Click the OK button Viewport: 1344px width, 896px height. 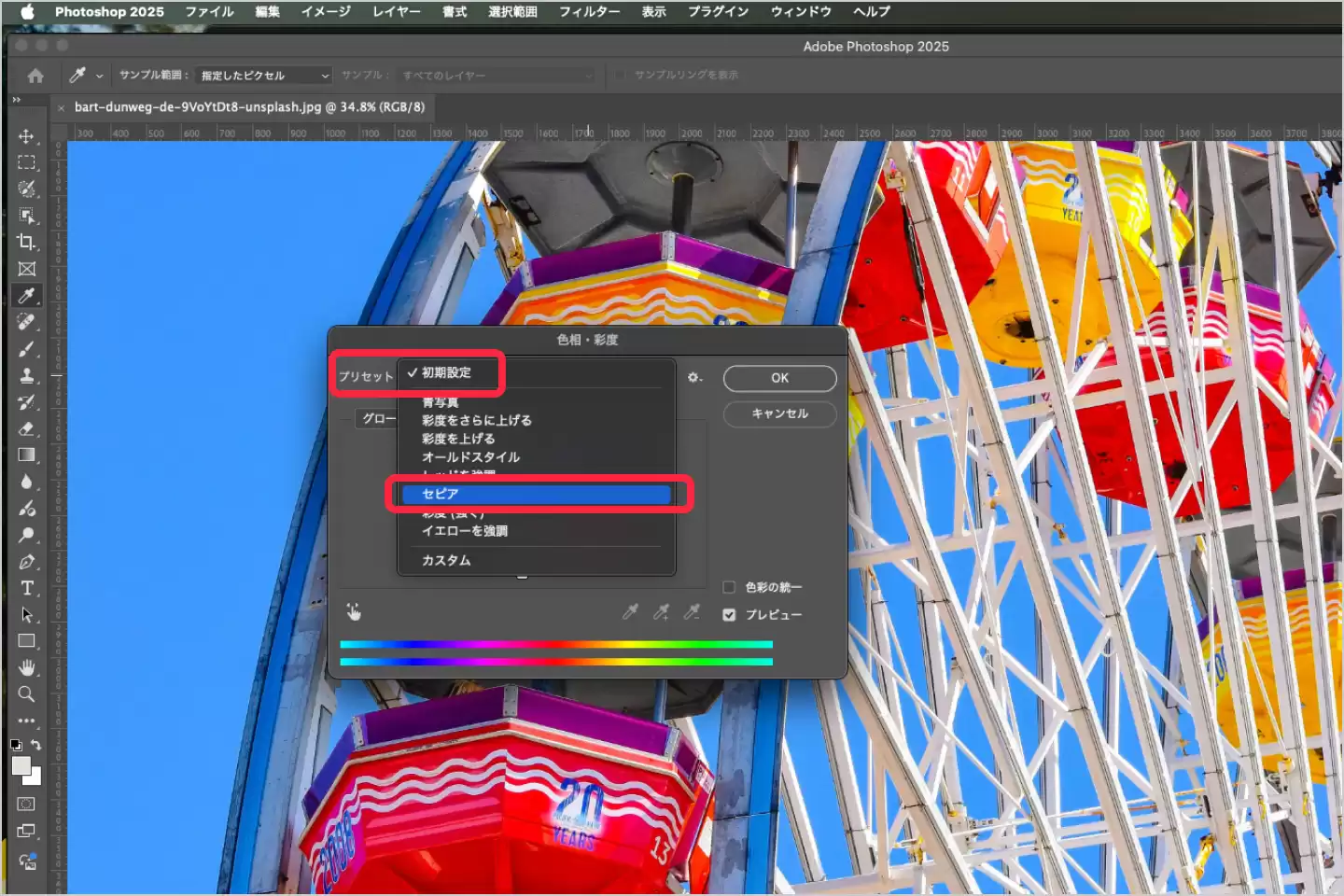(x=779, y=378)
